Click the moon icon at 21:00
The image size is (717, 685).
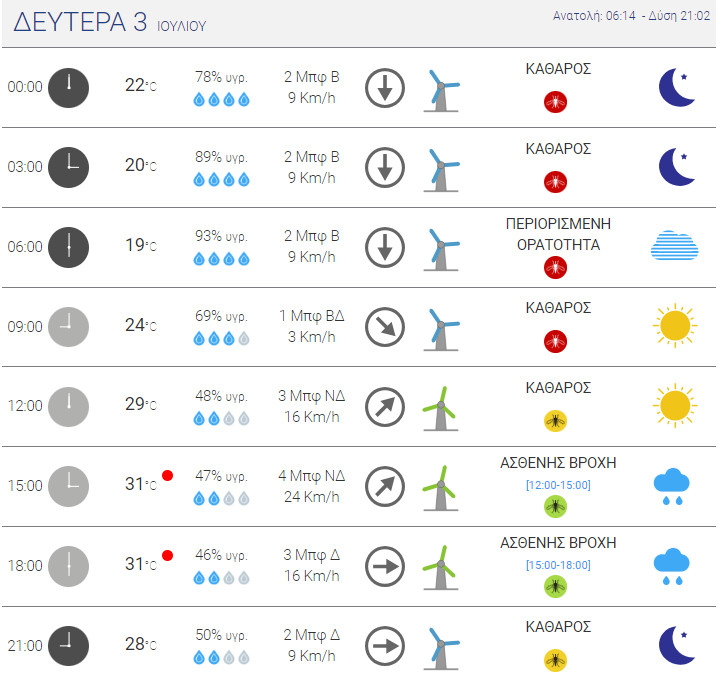[676, 645]
